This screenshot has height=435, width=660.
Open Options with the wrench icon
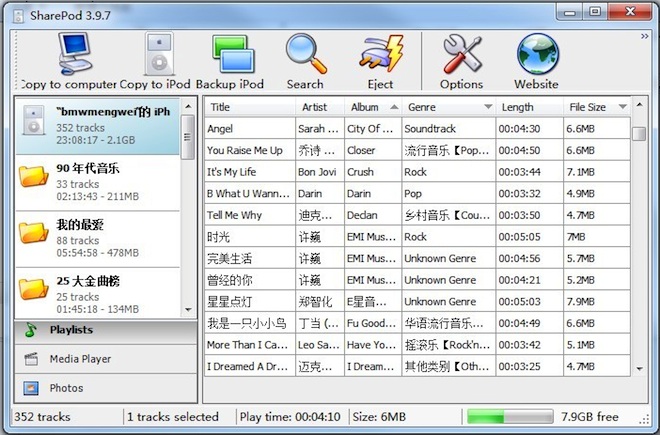(x=462, y=54)
